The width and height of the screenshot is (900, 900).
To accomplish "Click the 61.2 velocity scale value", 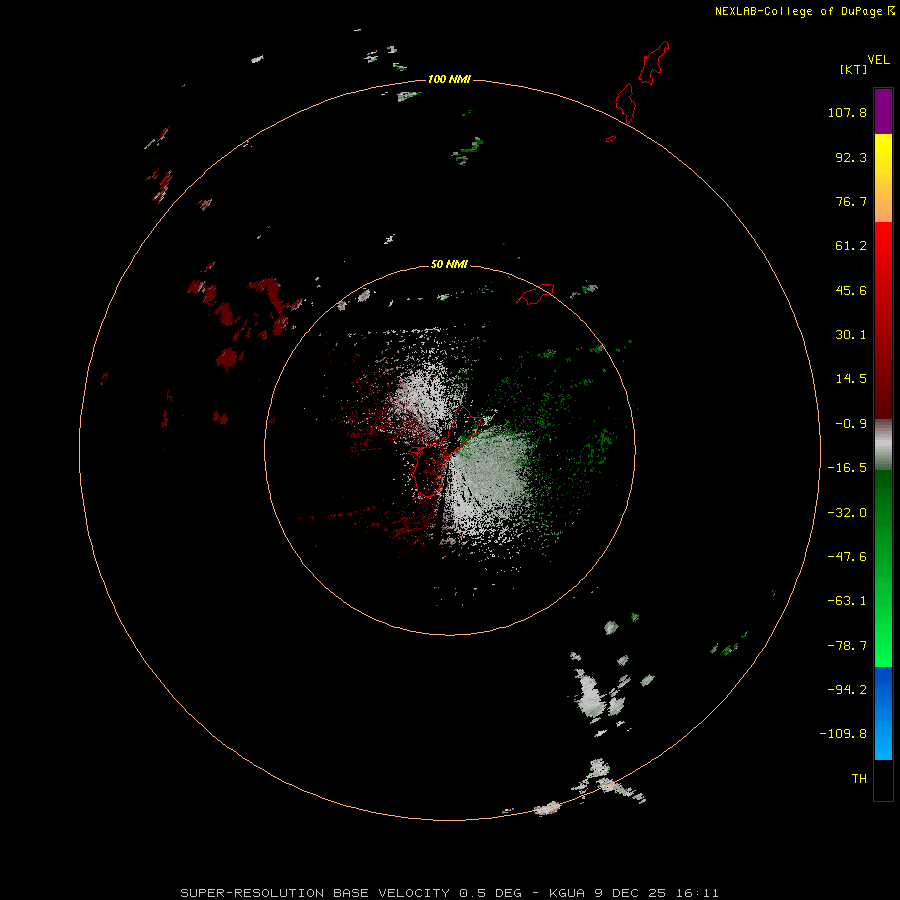I will (851, 246).
